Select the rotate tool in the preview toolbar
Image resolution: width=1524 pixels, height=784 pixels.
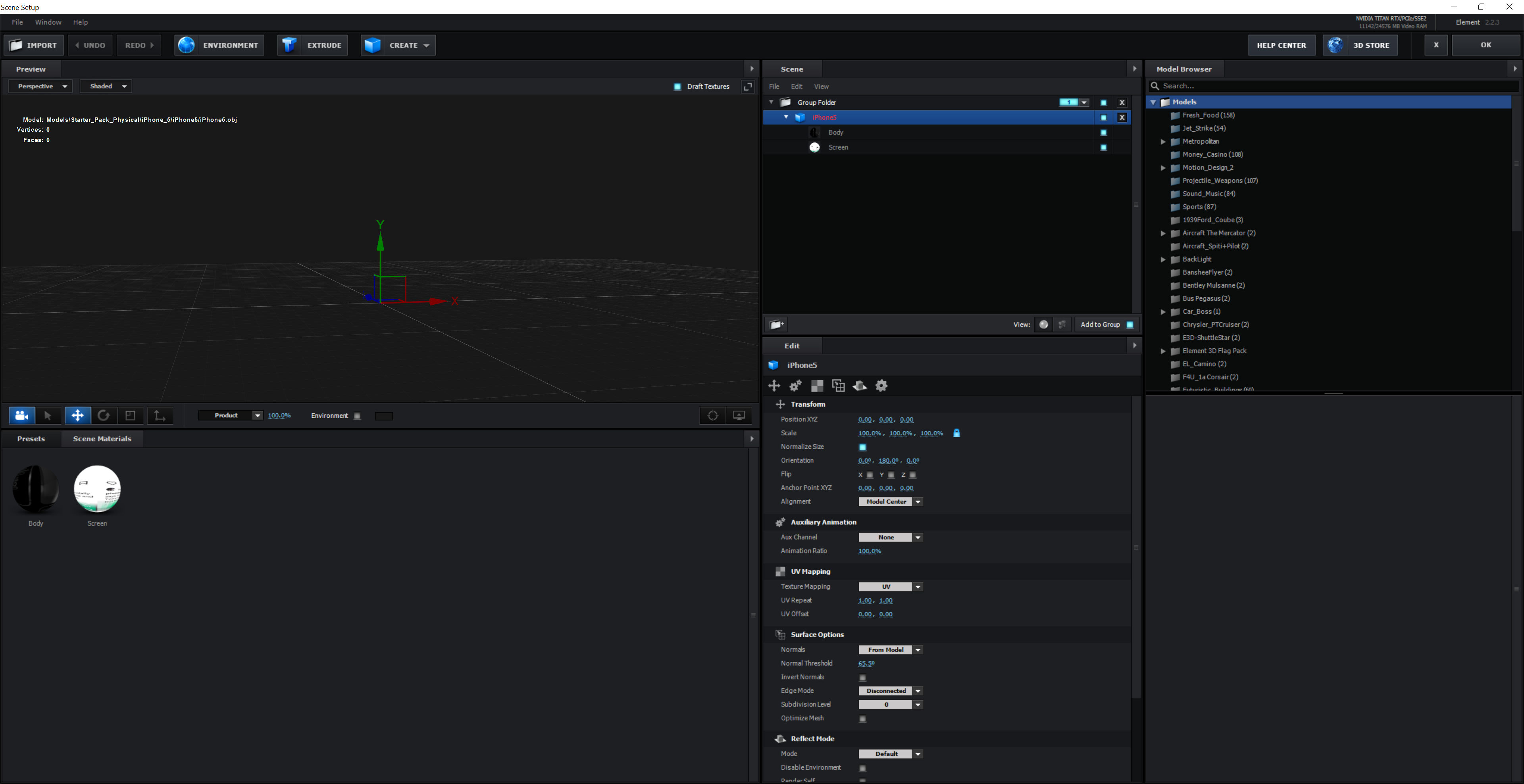point(104,416)
